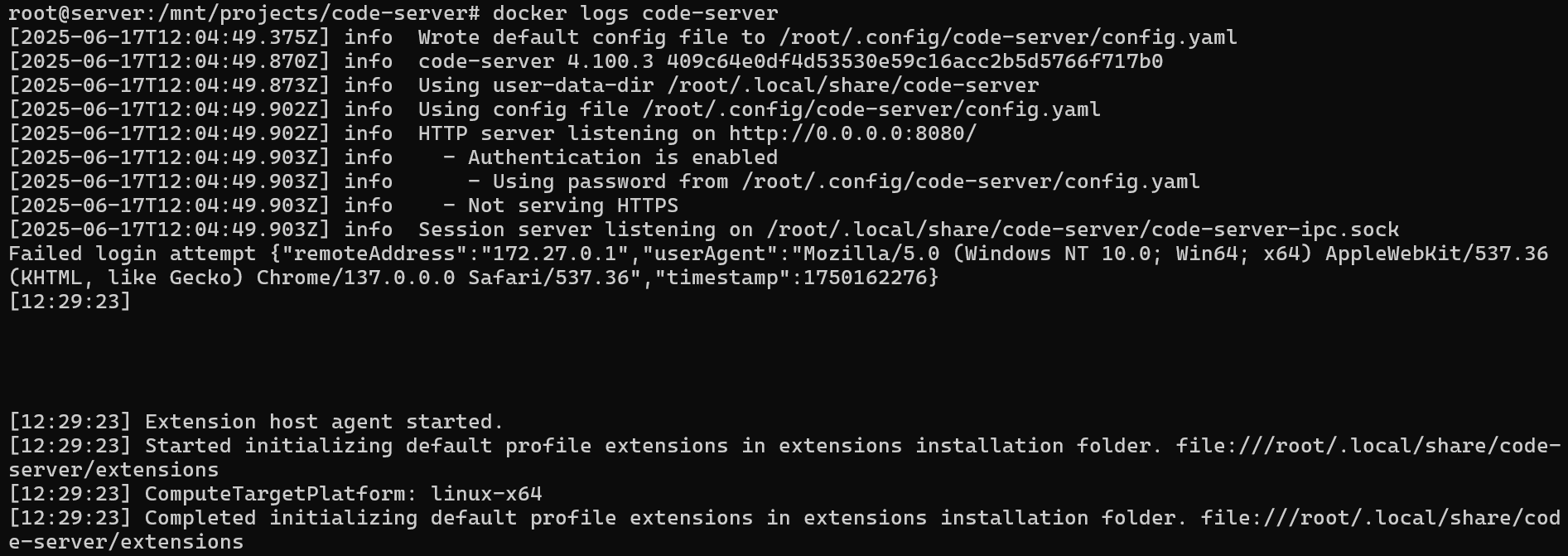The image size is (1568, 556).
Task: Click the Completed initializing default profile extensions line
Action: point(784,529)
